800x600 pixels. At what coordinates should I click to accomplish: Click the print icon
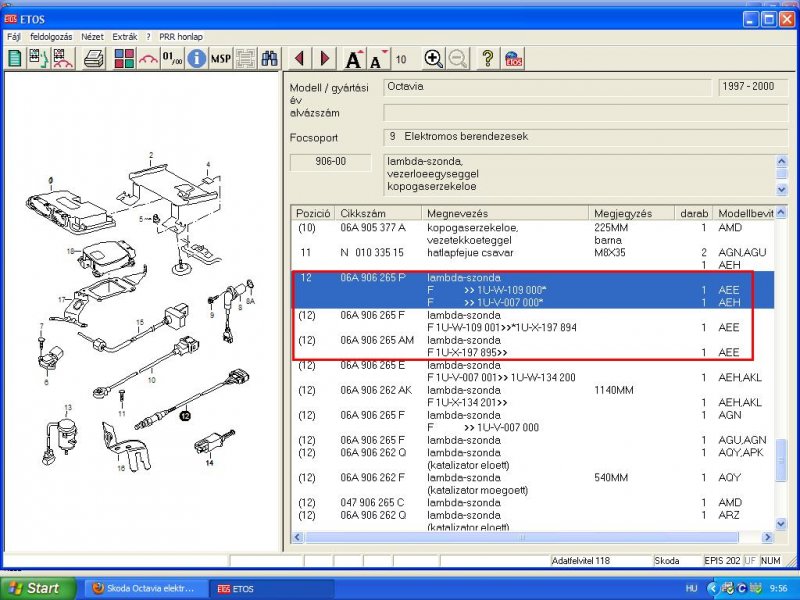[94, 59]
